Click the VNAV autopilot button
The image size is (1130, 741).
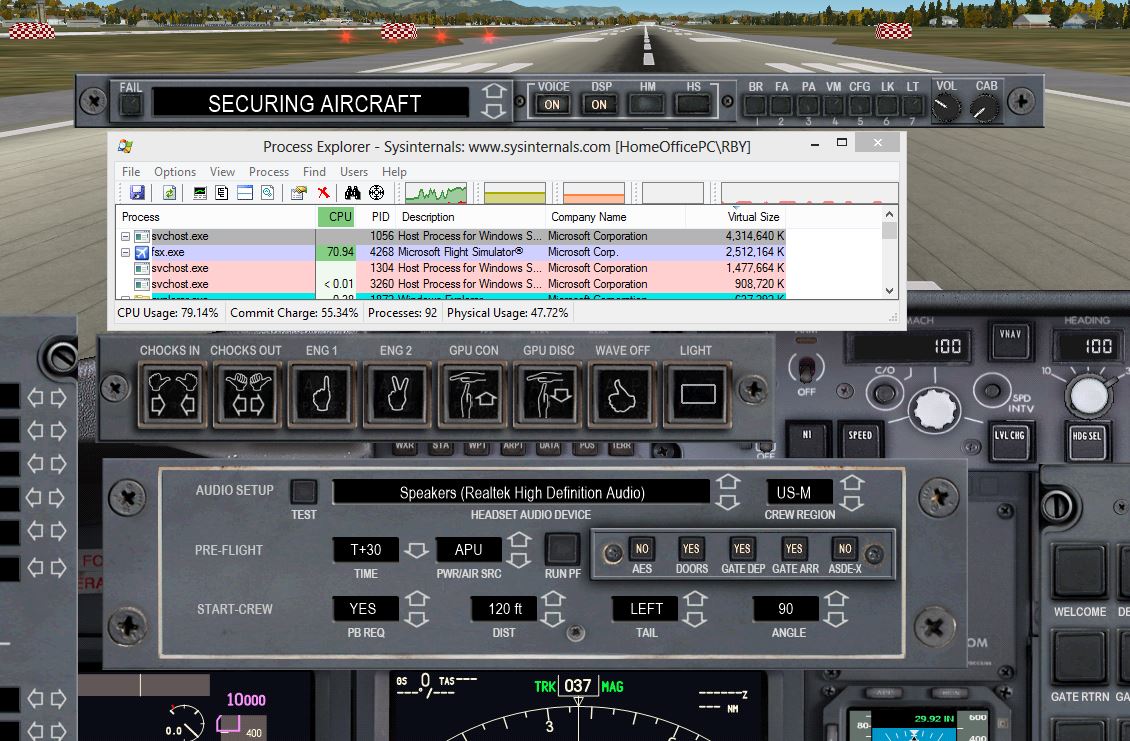[x=1010, y=342]
